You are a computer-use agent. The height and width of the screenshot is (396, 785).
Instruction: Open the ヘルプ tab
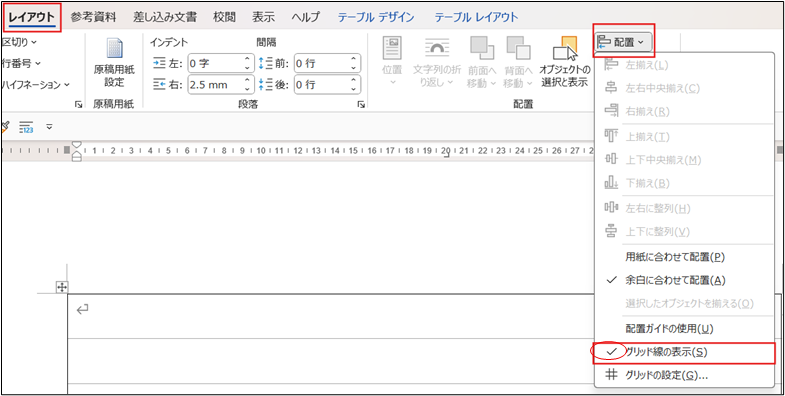coord(305,17)
